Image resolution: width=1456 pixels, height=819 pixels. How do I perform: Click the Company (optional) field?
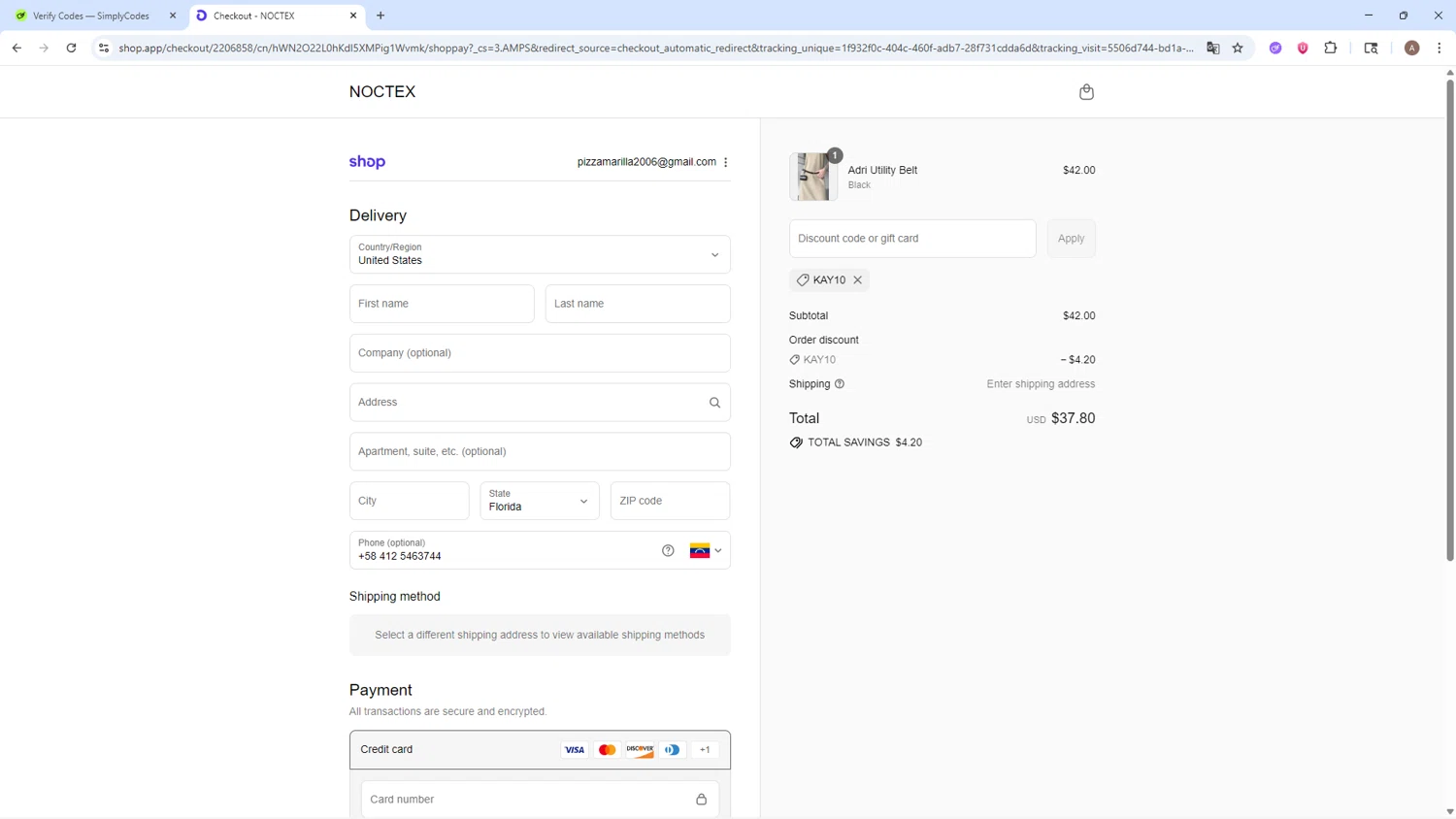(540, 353)
